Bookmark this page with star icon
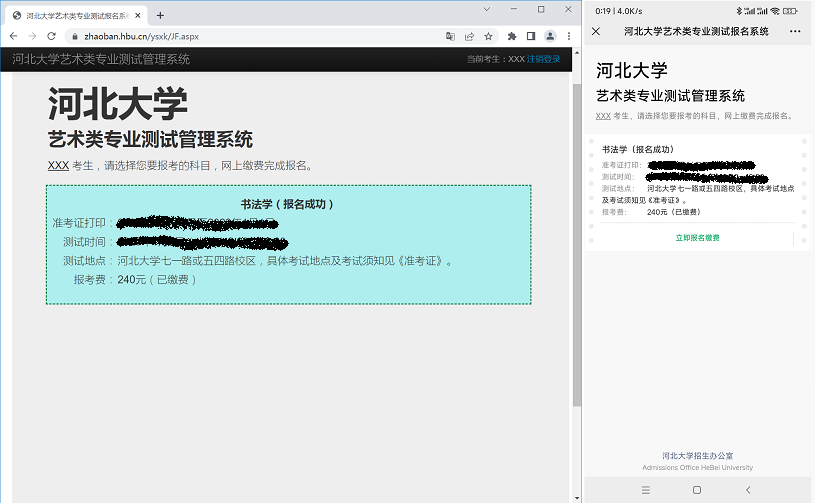This screenshot has height=503, width=815. click(488, 36)
